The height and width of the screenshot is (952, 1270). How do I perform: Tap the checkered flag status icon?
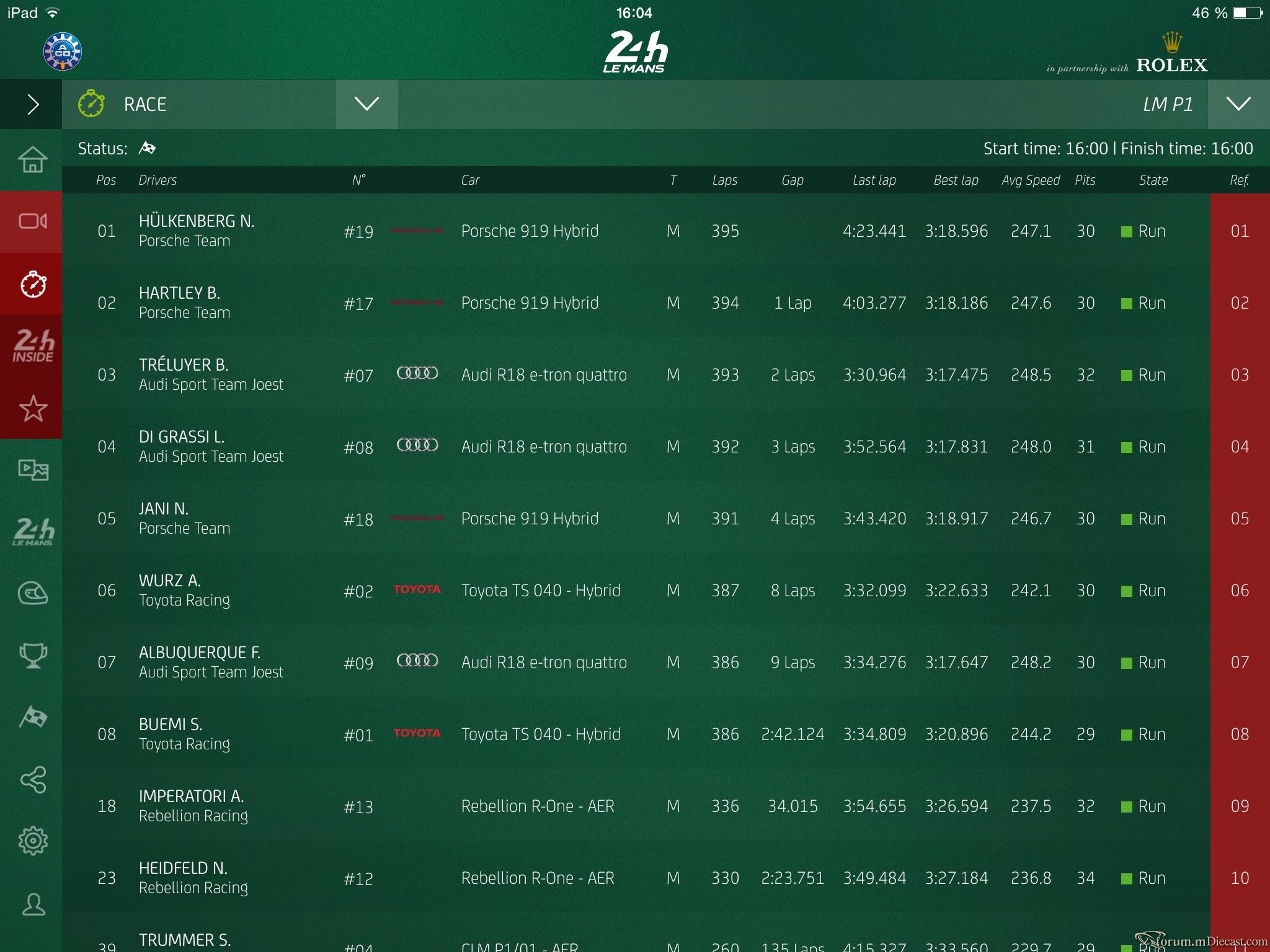[x=147, y=148]
